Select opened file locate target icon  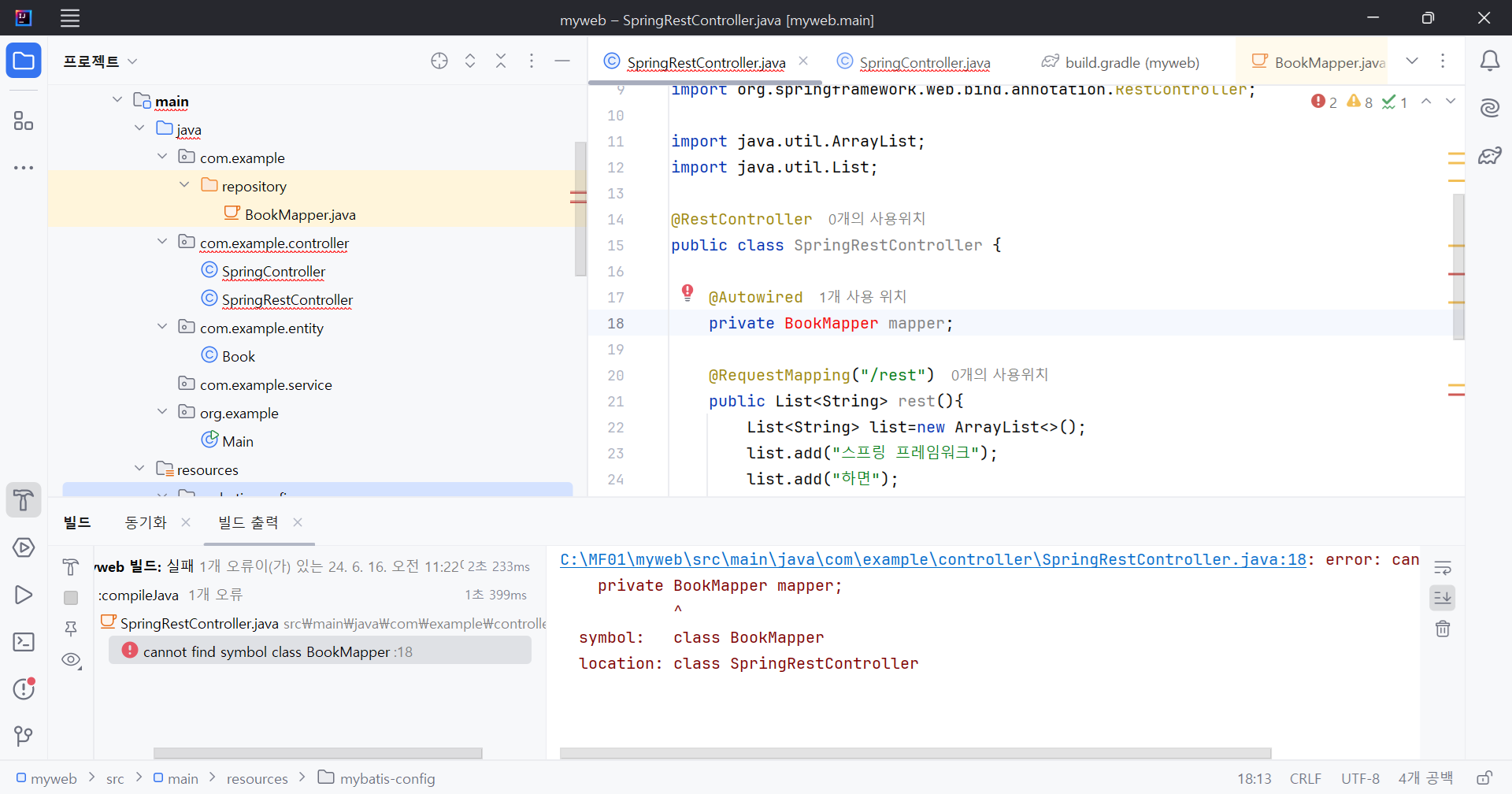point(439,61)
